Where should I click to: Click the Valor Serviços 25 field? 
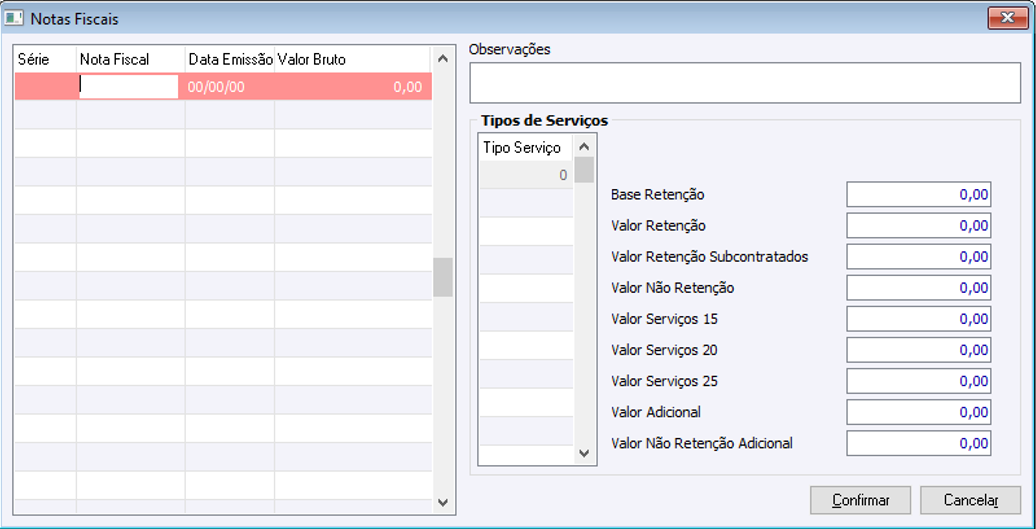pos(918,381)
